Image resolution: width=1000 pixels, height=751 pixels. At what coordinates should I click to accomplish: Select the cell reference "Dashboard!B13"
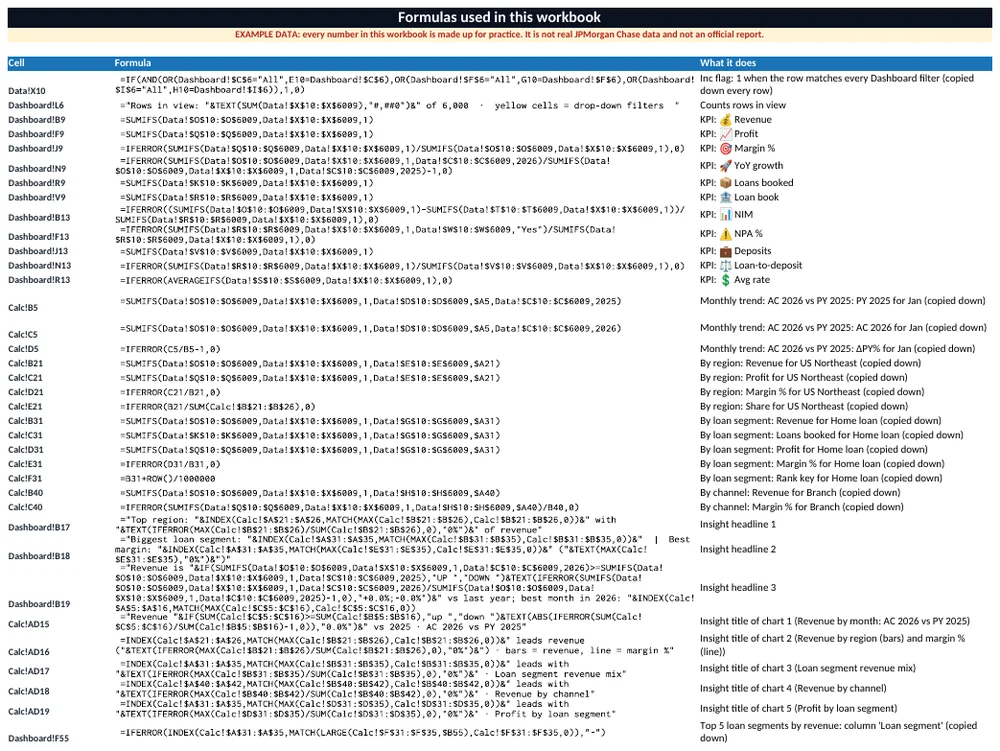click(39, 218)
